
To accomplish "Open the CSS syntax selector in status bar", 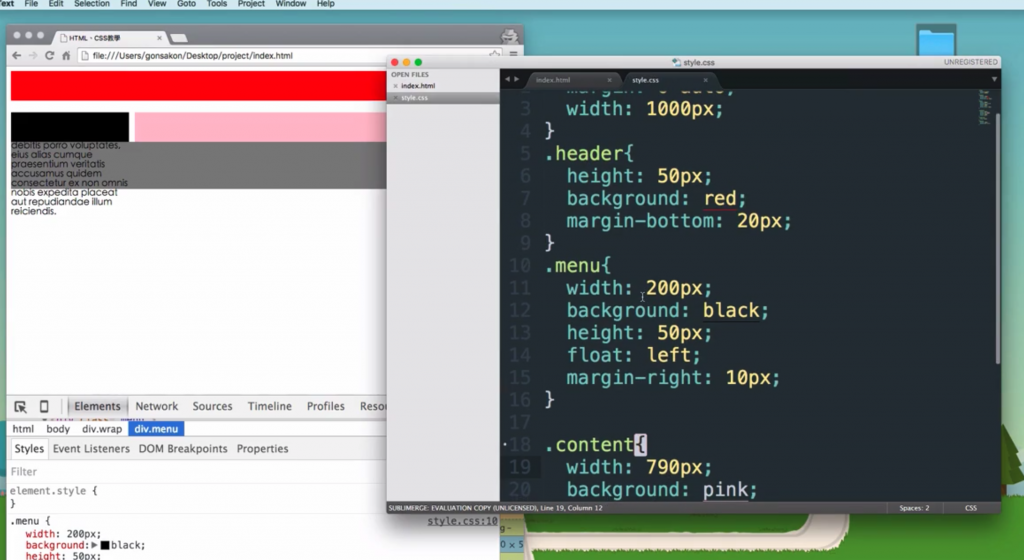I will tap(970, 508).
